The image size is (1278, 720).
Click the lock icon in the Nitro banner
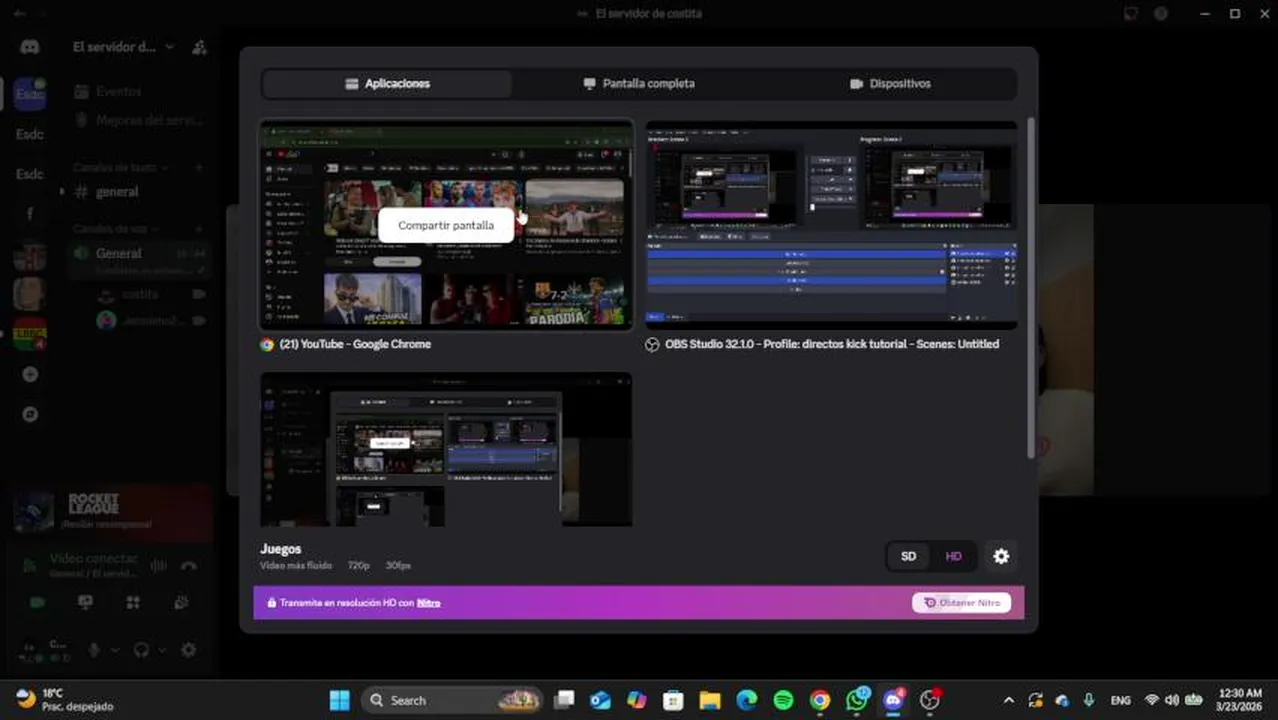(x=271, y=603)
